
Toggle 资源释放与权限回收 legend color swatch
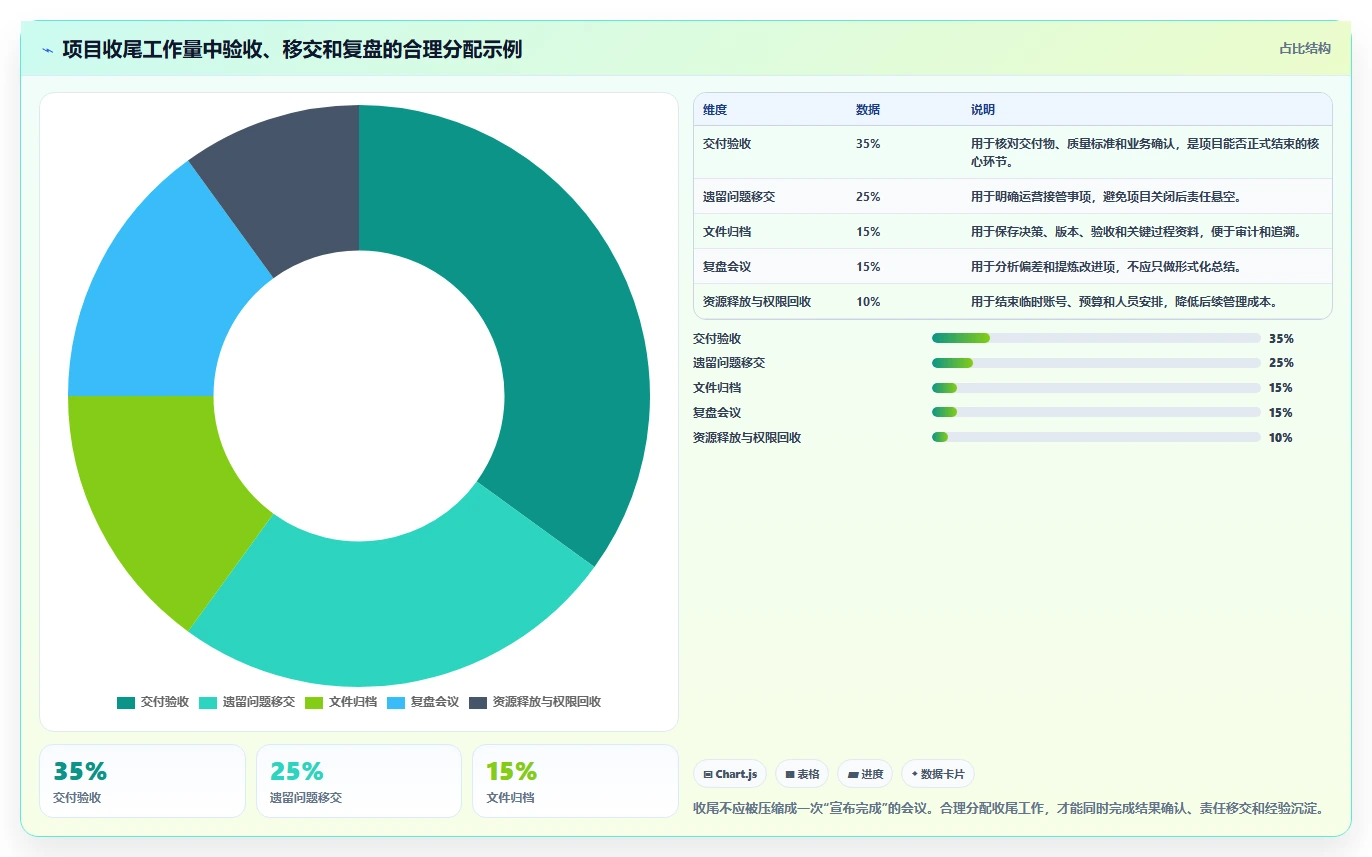(x=478, y=702)
